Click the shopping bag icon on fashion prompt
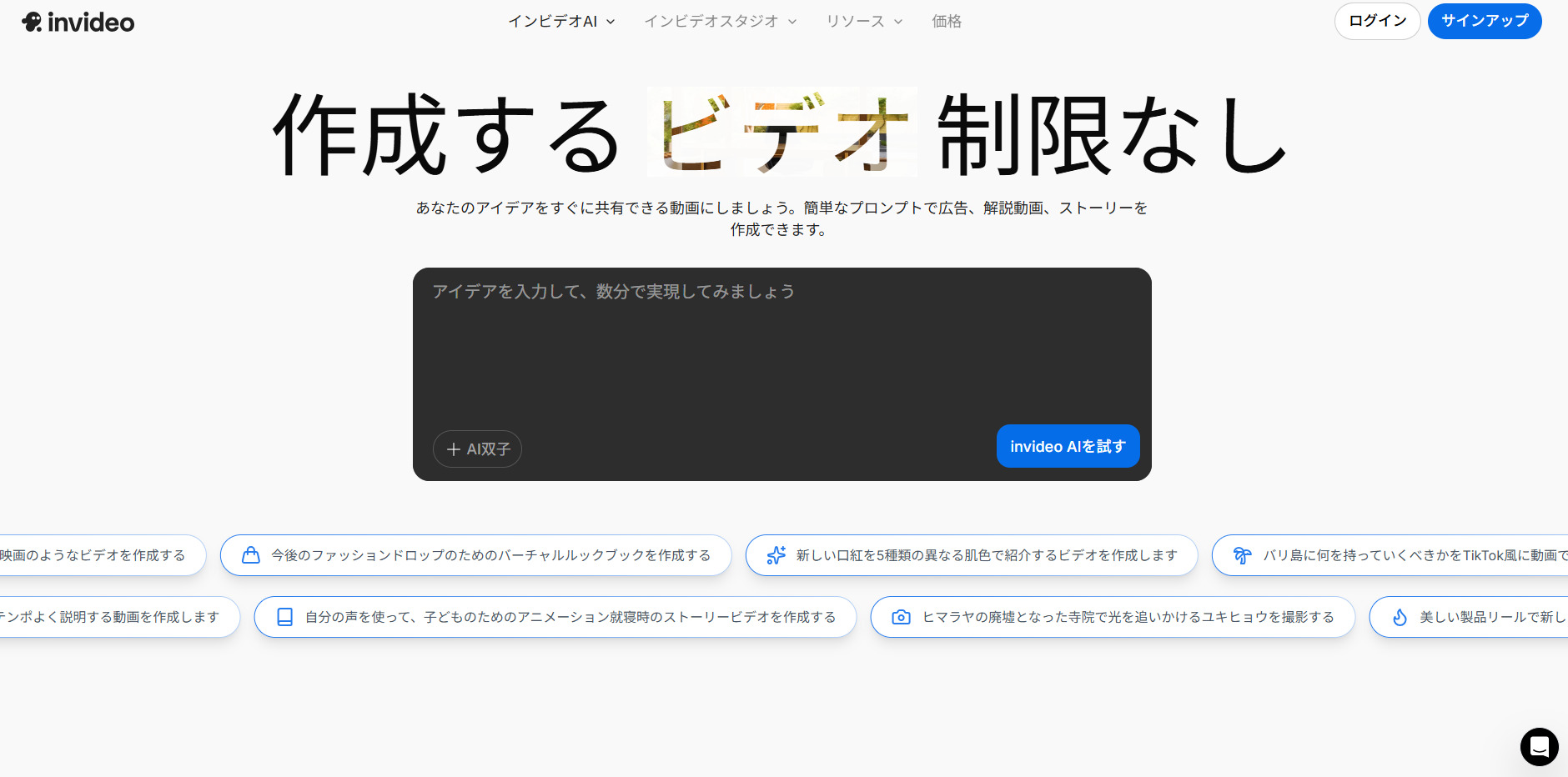The image size is (1568, 777). [x=250, y=555]
